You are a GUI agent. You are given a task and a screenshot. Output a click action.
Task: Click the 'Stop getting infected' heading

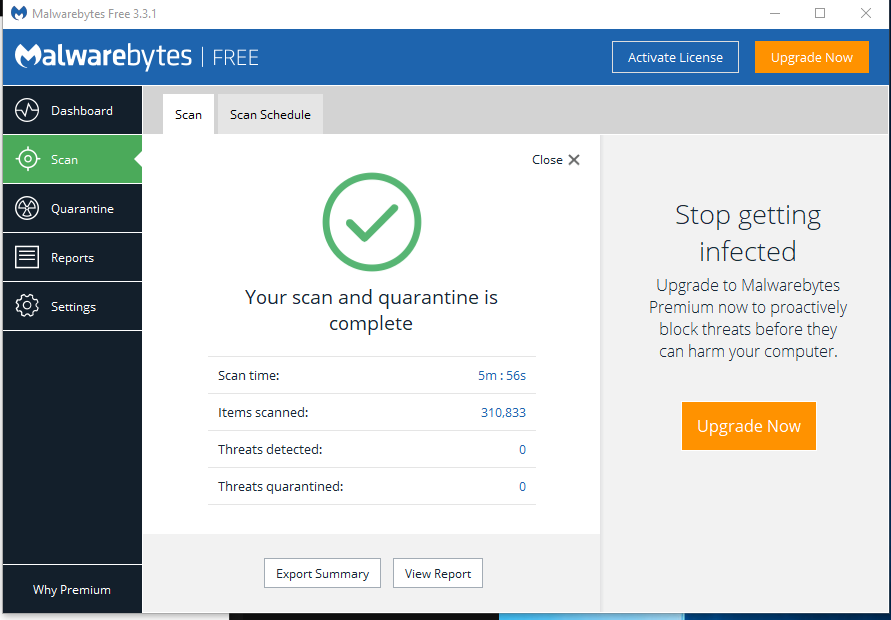coord(748,232)
